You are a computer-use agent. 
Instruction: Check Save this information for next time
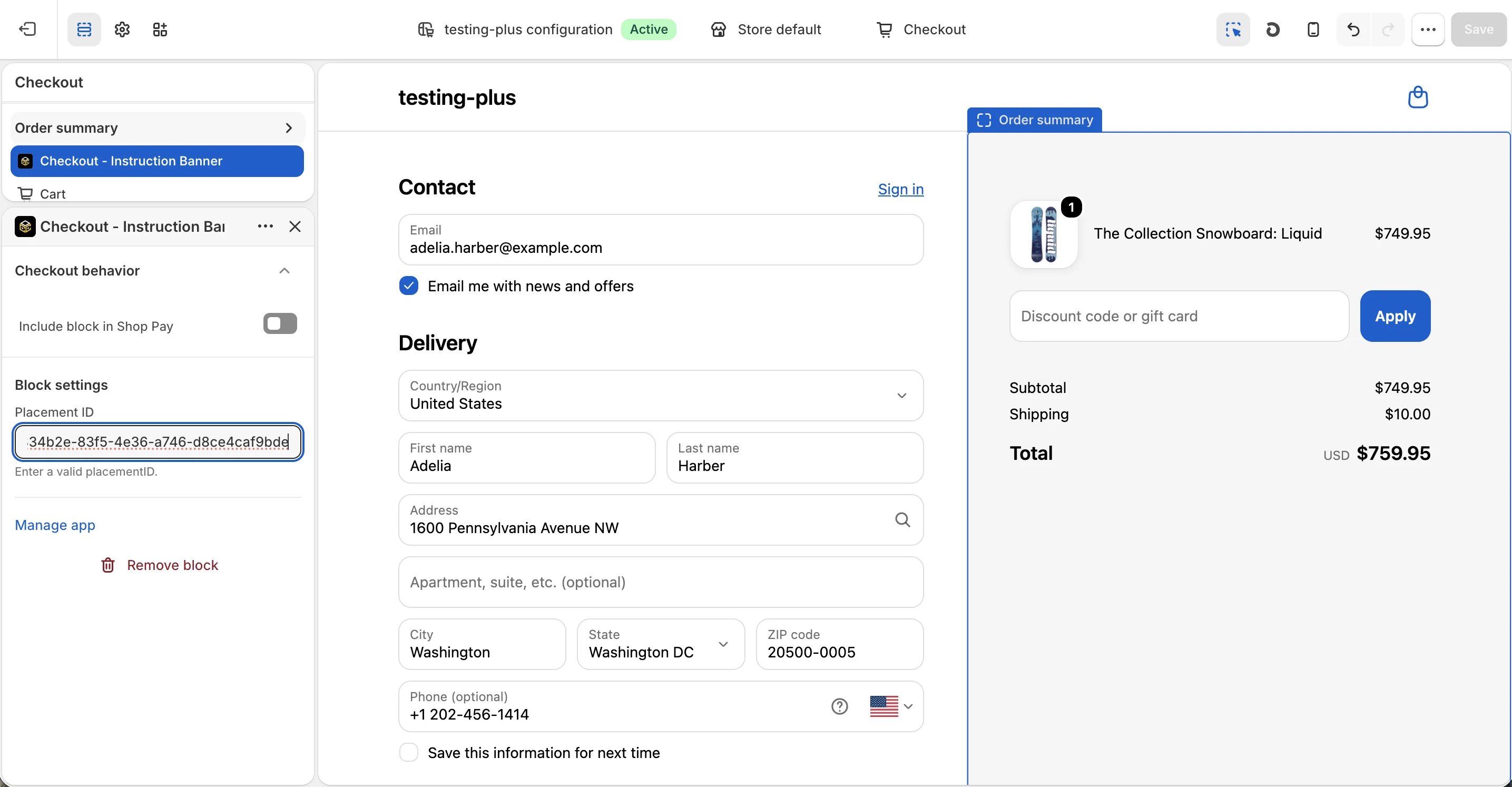coord(408,752)
